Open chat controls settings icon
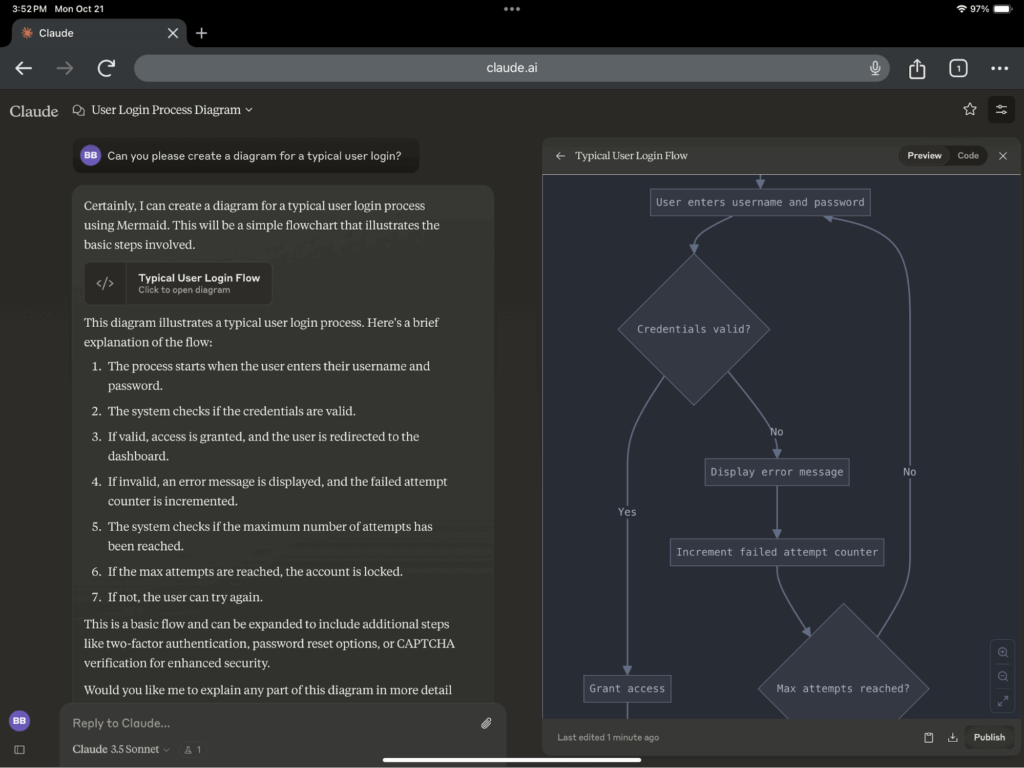The image size is (1024, 768). pyautogui.click(x=1001, y=110)
